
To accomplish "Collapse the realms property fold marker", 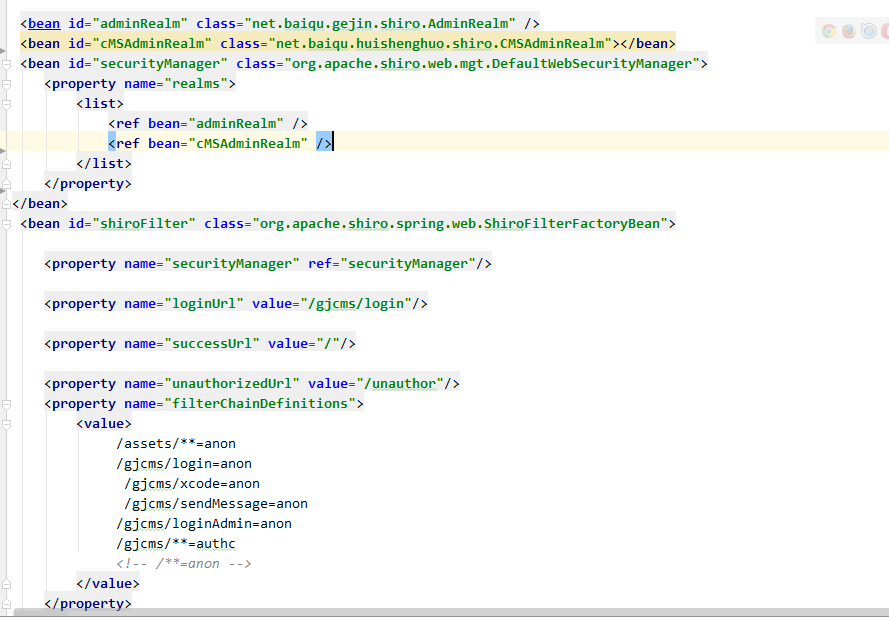I will pos(7,84).
